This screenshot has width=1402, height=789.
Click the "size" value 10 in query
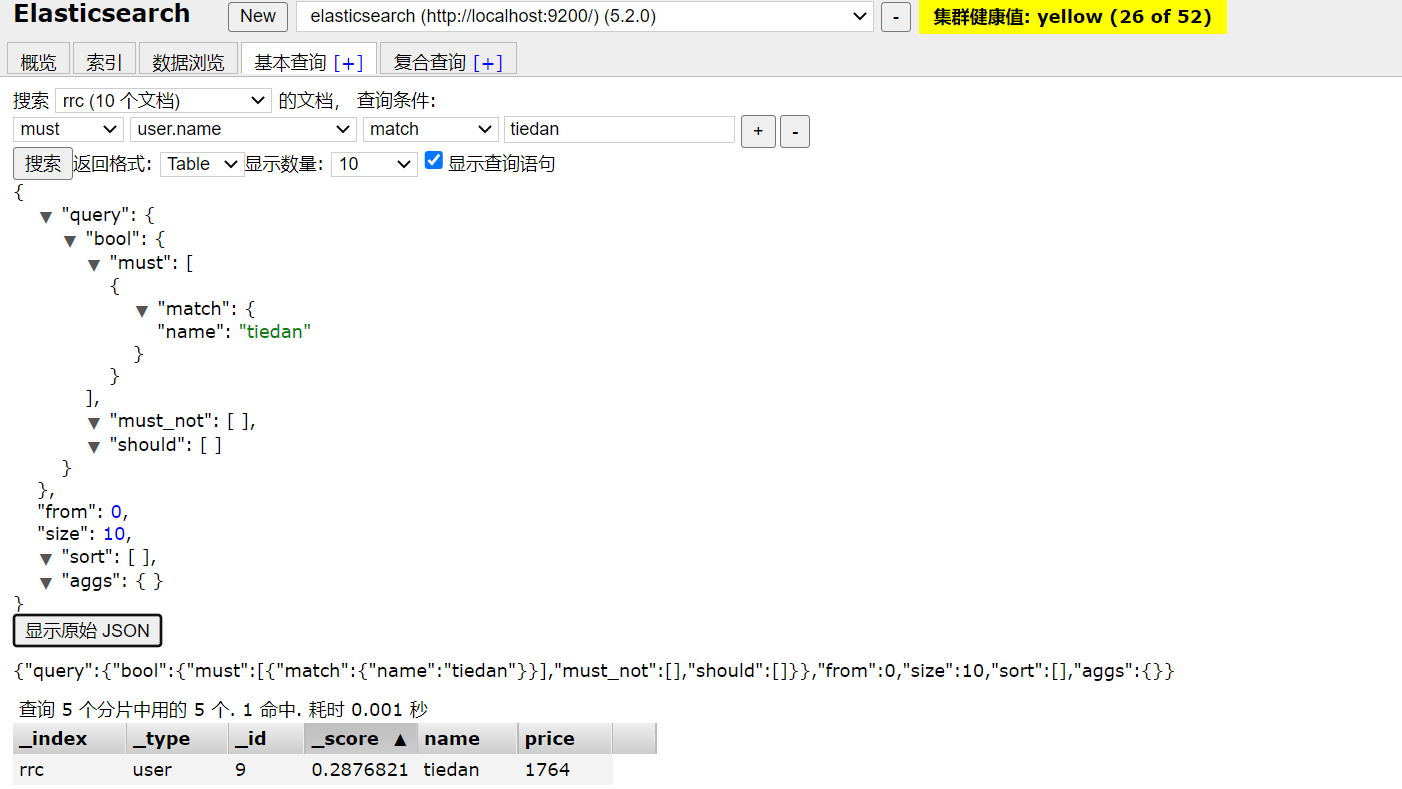114,534
